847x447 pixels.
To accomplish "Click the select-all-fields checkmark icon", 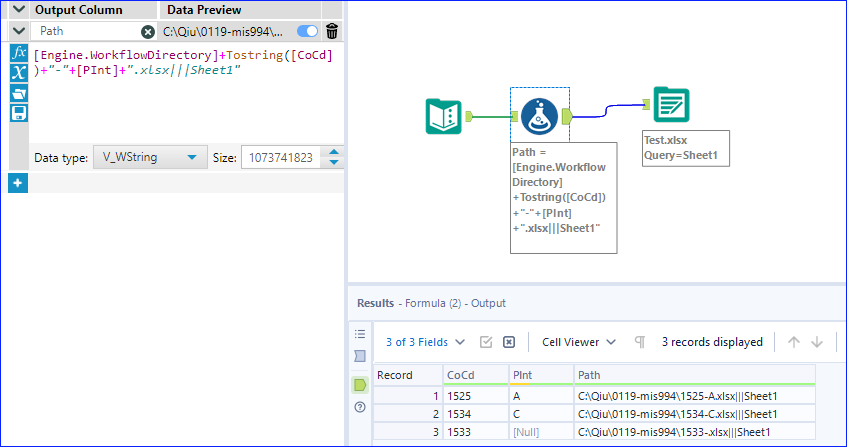I will (486, 342).
